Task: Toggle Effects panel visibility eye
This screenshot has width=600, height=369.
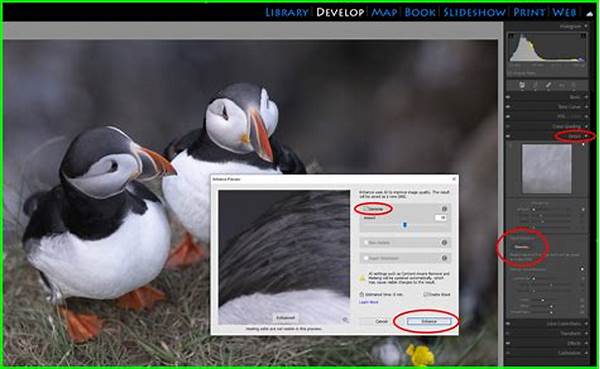Action: pos(508,343)
